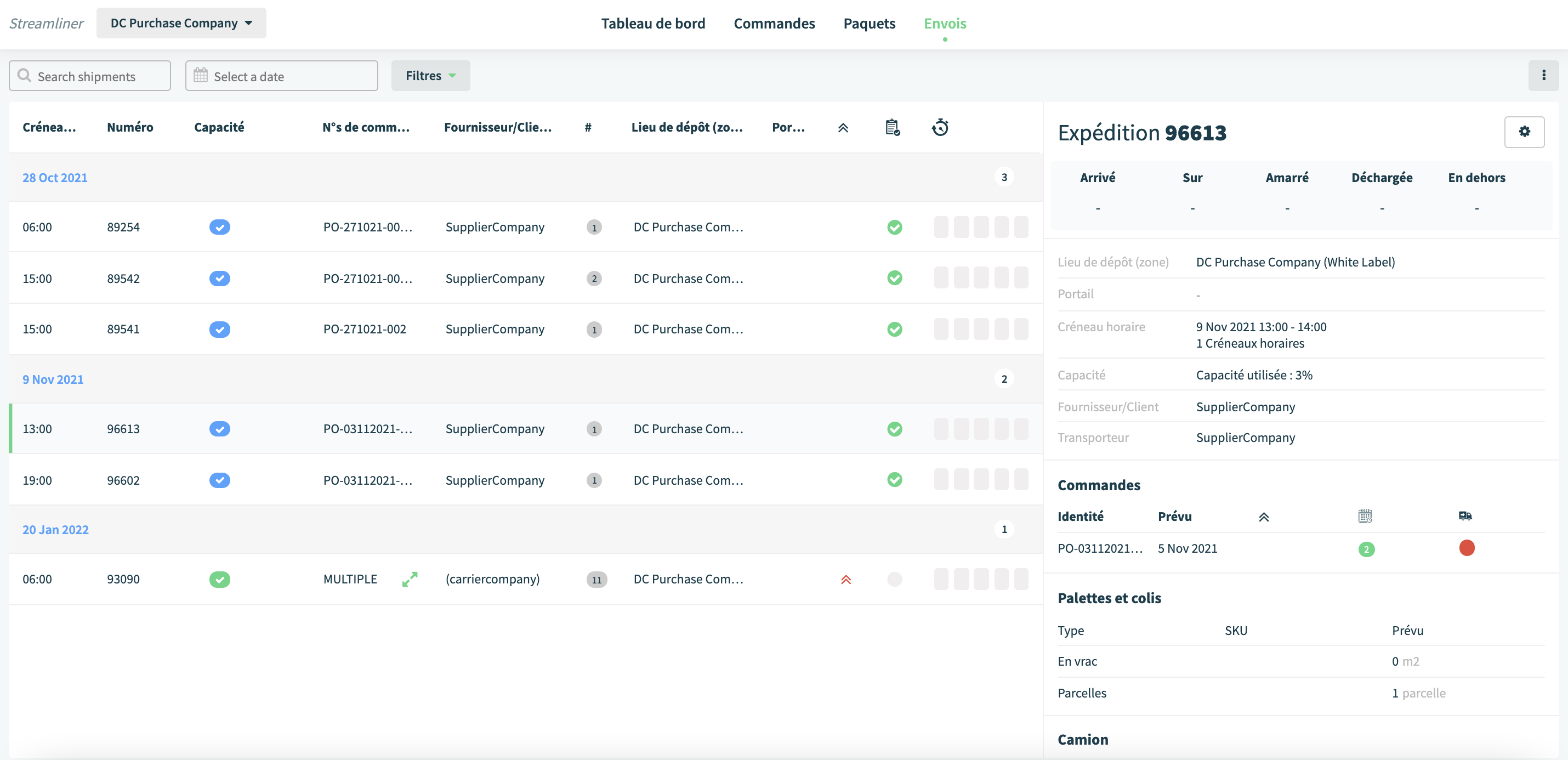1568x760 pixels.
Task: Click the search magnifier icon
Action: 24,75
